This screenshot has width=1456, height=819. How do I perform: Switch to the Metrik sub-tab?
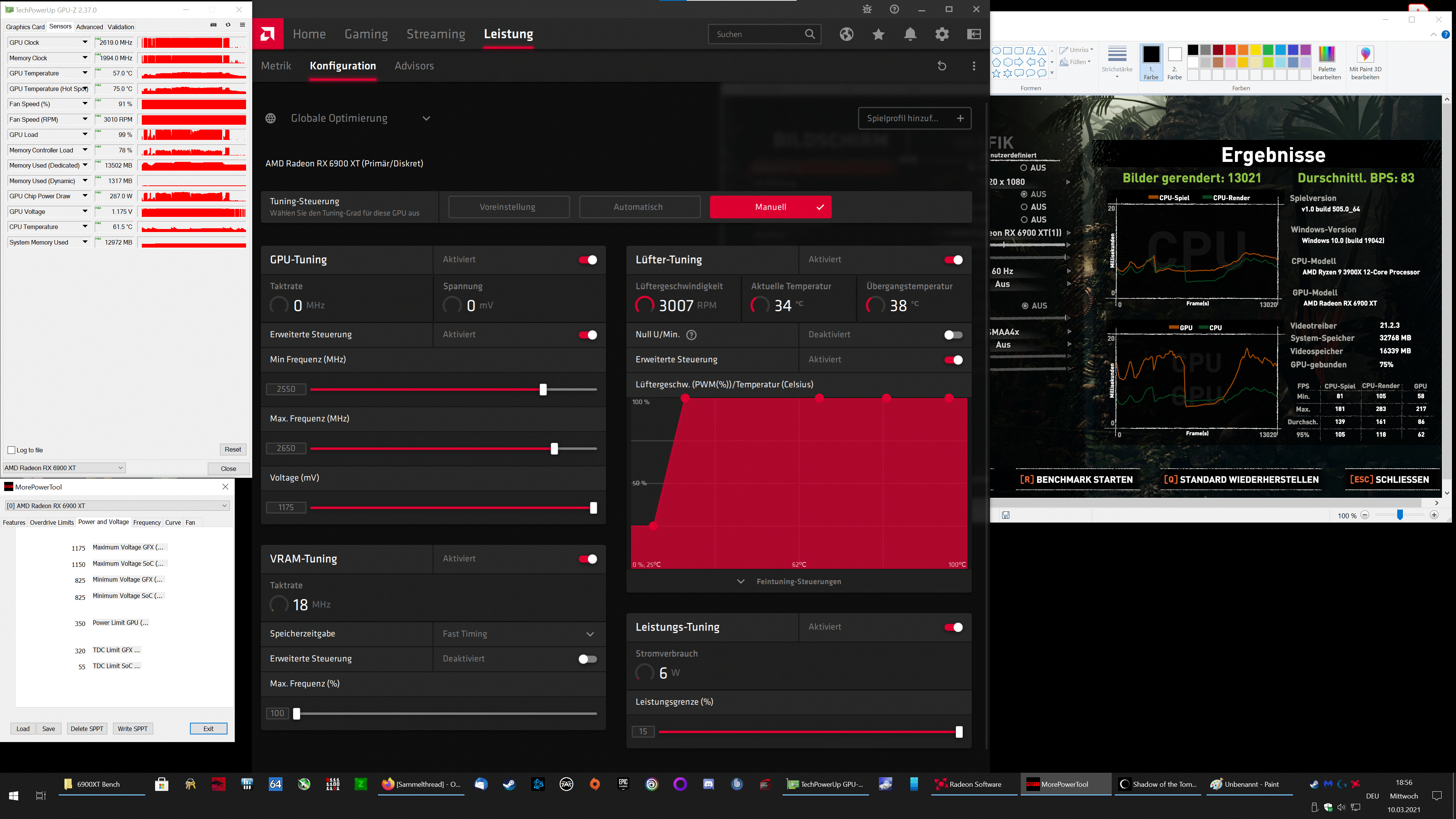pos(276,66)
